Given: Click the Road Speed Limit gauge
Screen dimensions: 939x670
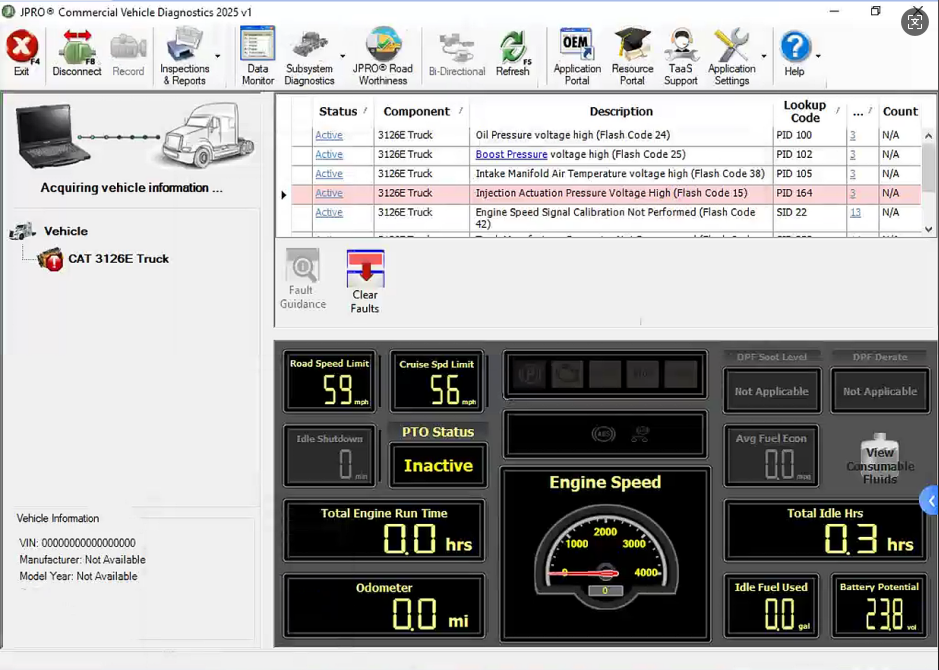Looking at the screenshot, I should point(329,382).
